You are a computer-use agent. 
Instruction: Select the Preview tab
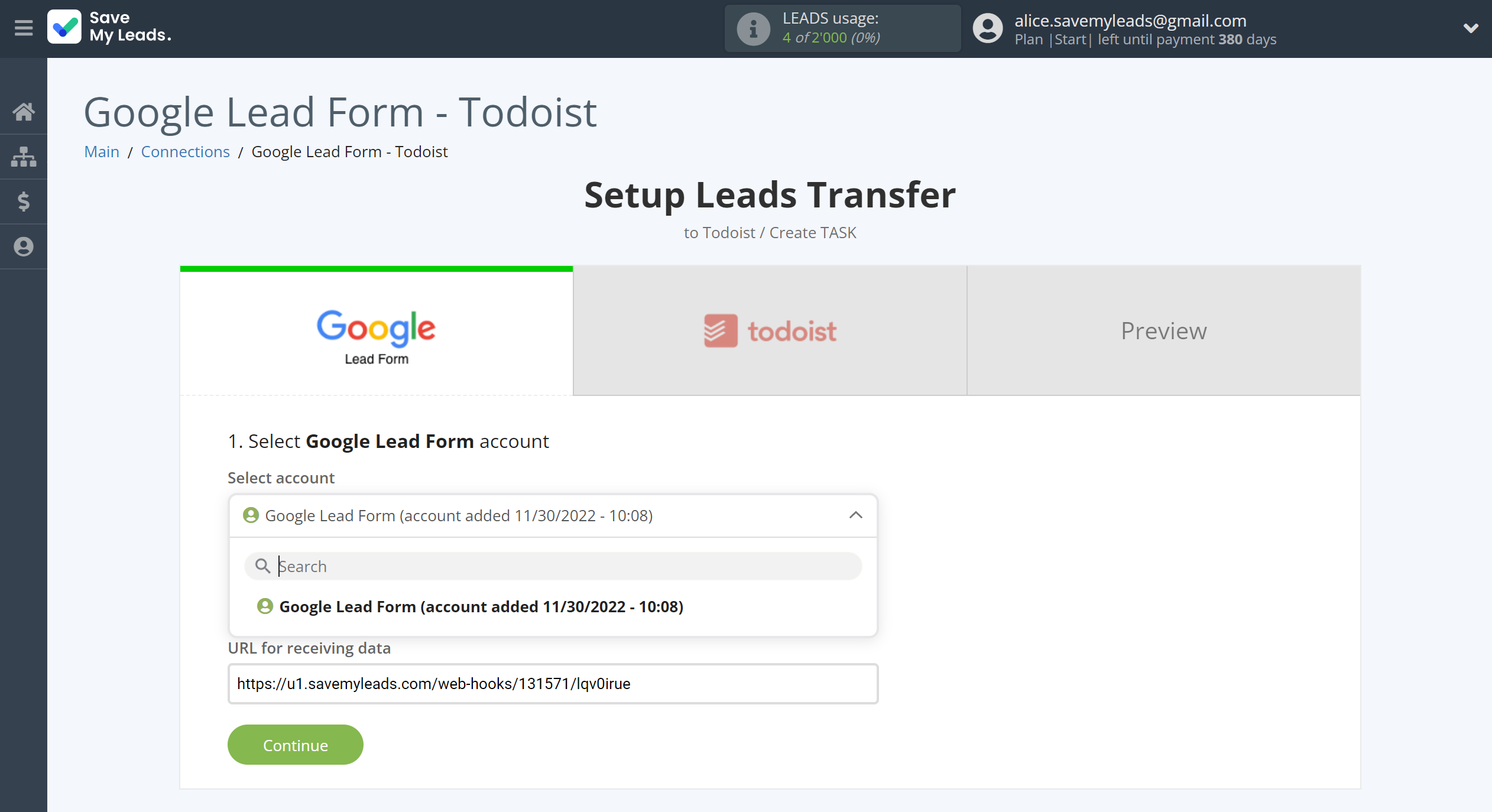pyautogui.click(x=1164, y=330)
